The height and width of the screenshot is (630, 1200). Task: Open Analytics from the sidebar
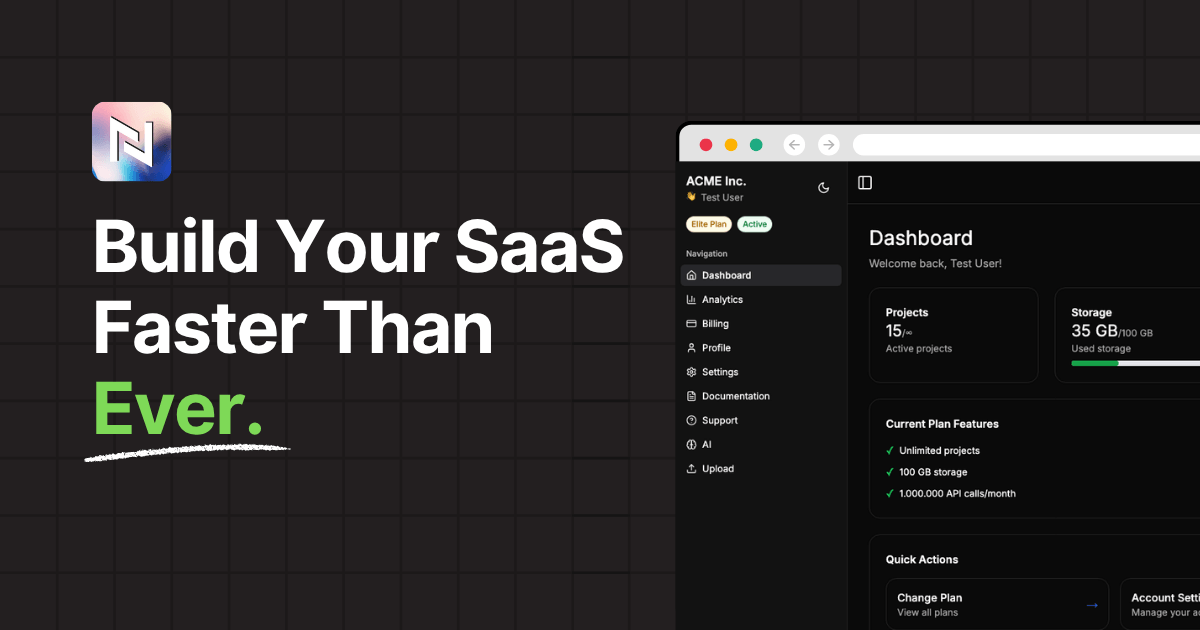click(x=722, y=300)
